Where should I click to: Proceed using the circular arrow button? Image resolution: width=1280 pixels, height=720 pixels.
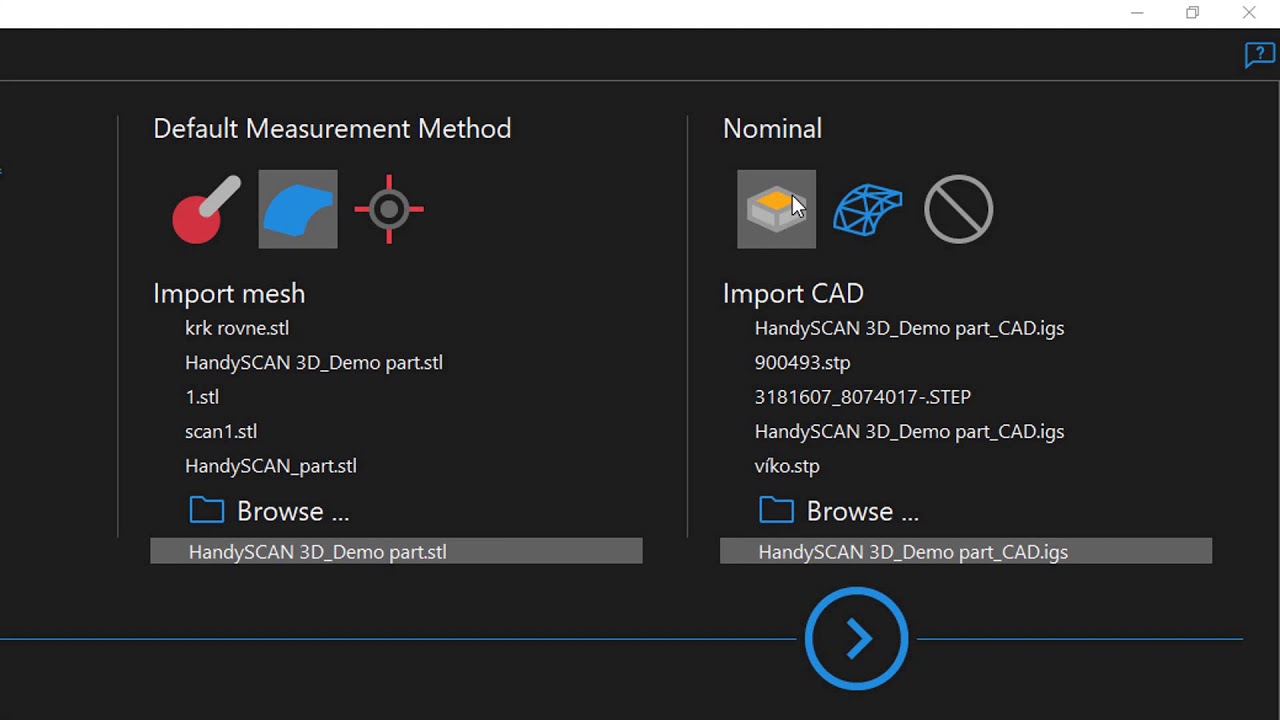pos(856,638)
